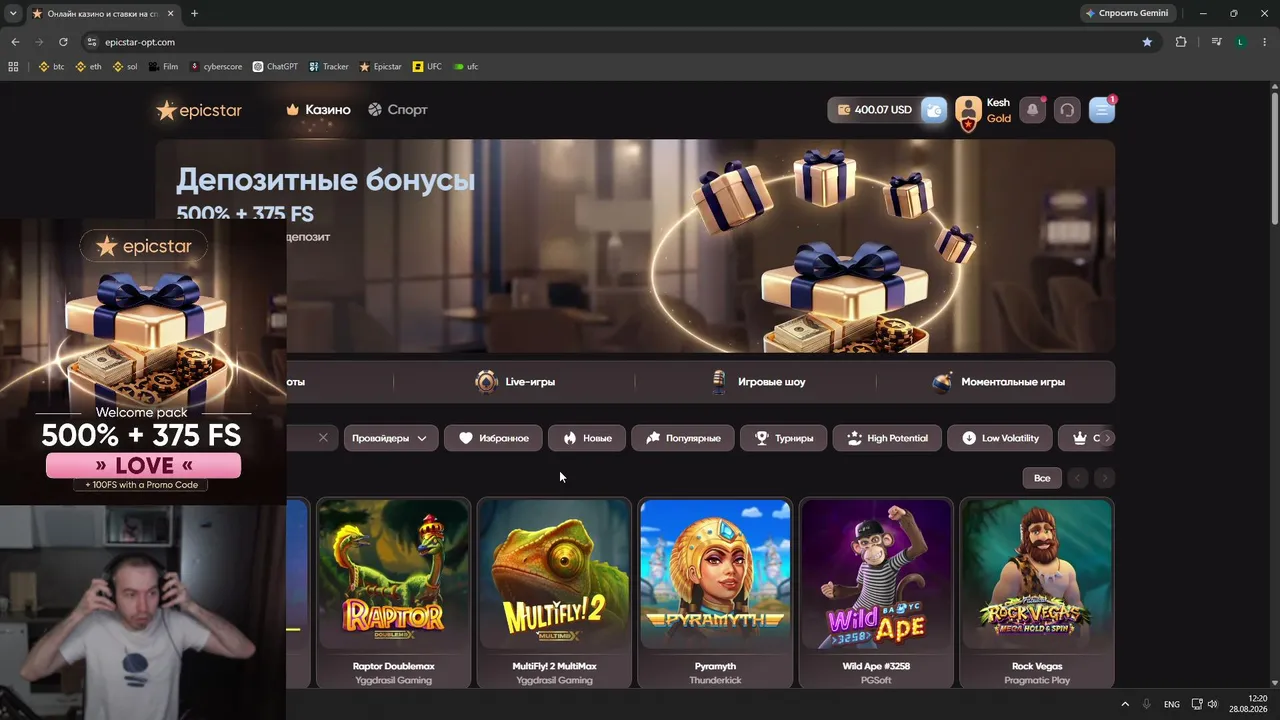Open a new browser tab
The width and height of the screenshot is (1280, 720).
(194, 14)
